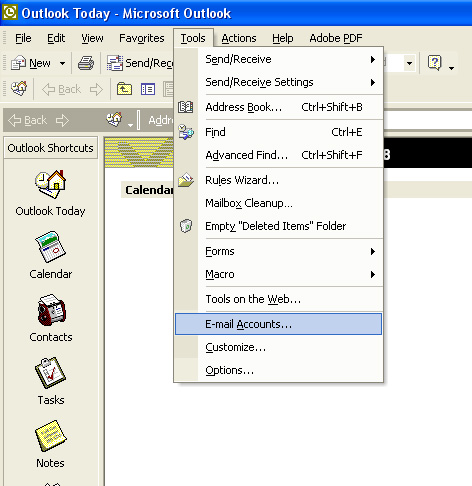The image size is (472, 486).
Task: Open the Contacts shortcut icon
Action: point(51,310)
